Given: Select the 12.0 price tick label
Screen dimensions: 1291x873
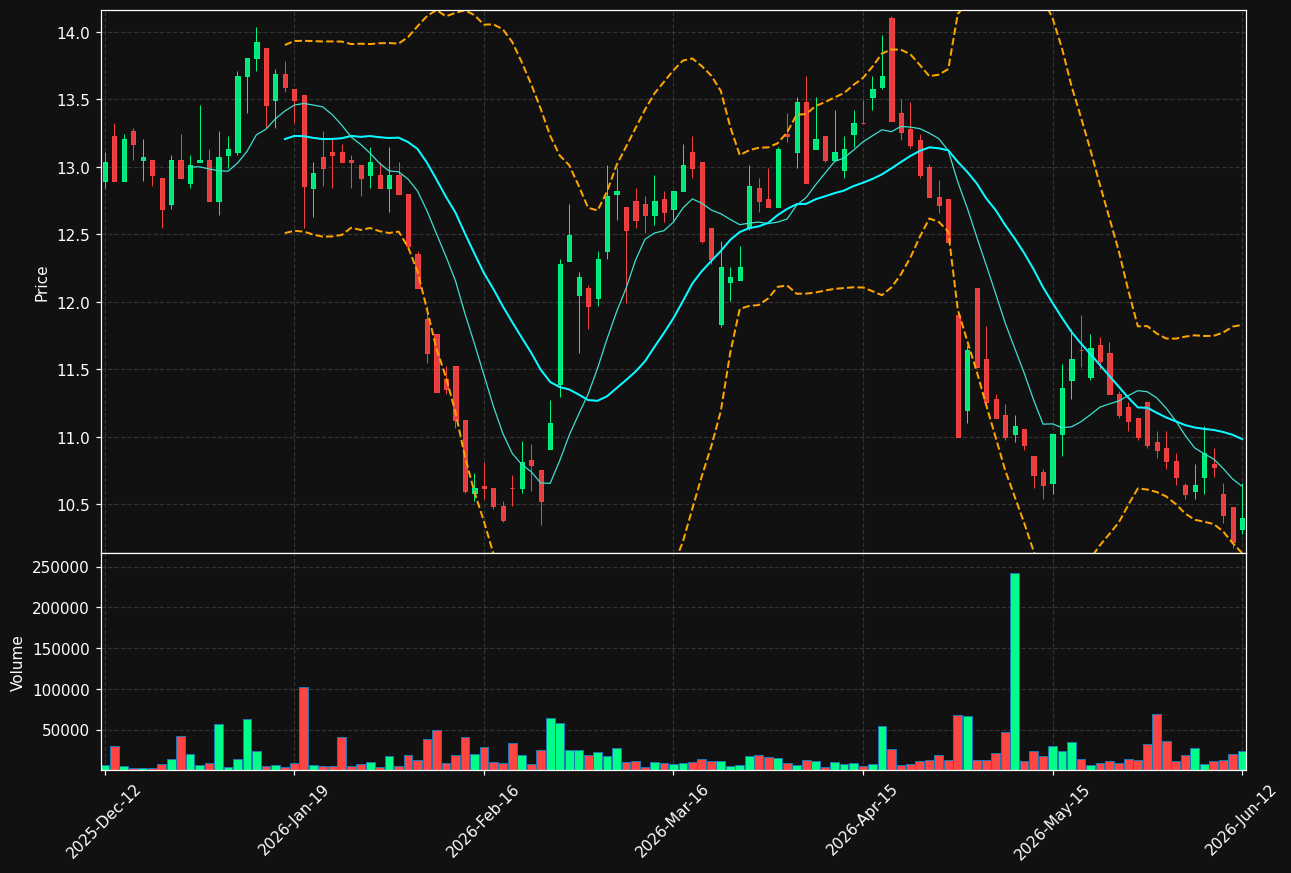Looking at the screenshot, I should coord(75,303).
